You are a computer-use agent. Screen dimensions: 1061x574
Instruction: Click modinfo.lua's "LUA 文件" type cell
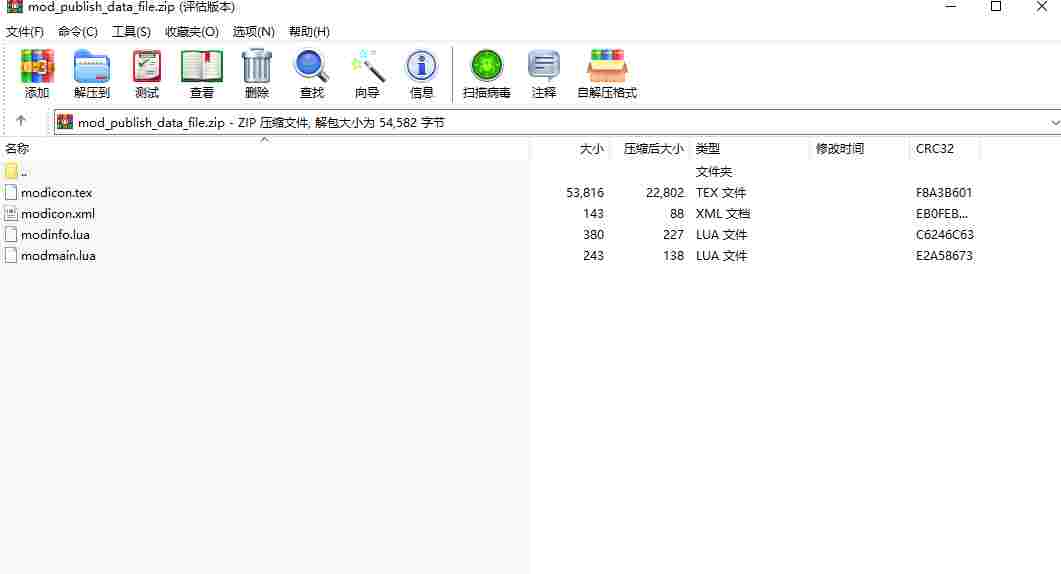[721, 235]
